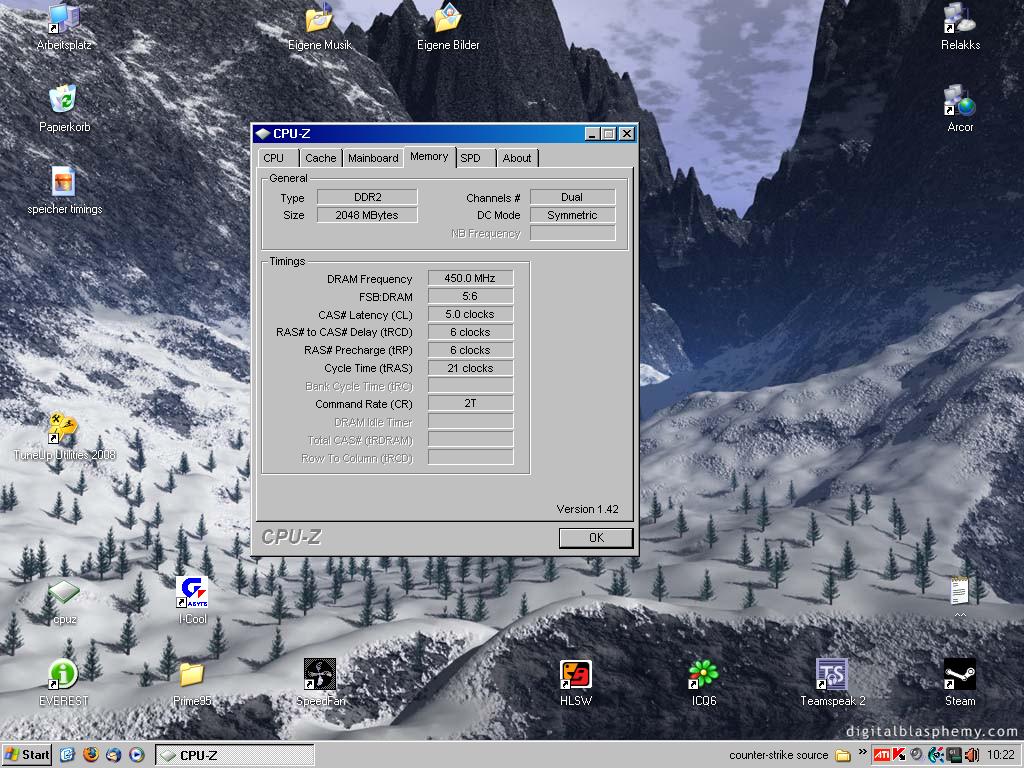Click the Version 1.42 text
Screen dimensions: 1024x768
587,509
